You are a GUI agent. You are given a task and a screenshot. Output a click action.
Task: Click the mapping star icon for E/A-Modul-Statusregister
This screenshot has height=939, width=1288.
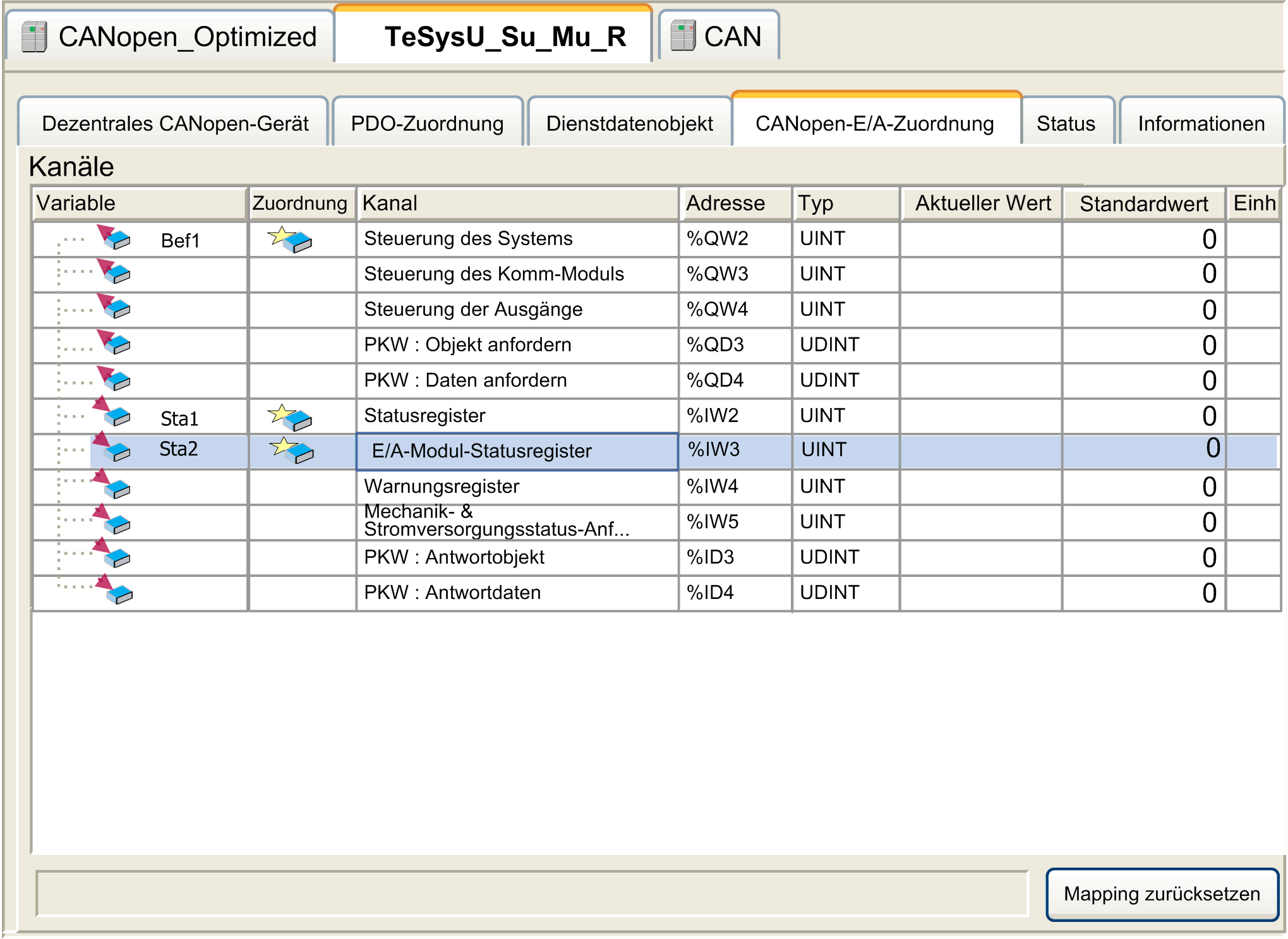(291, 451)
